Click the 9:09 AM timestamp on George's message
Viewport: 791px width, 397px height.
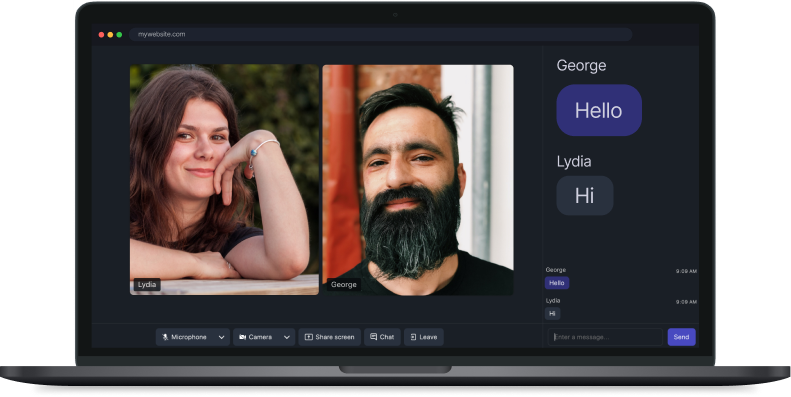point(686,271)
